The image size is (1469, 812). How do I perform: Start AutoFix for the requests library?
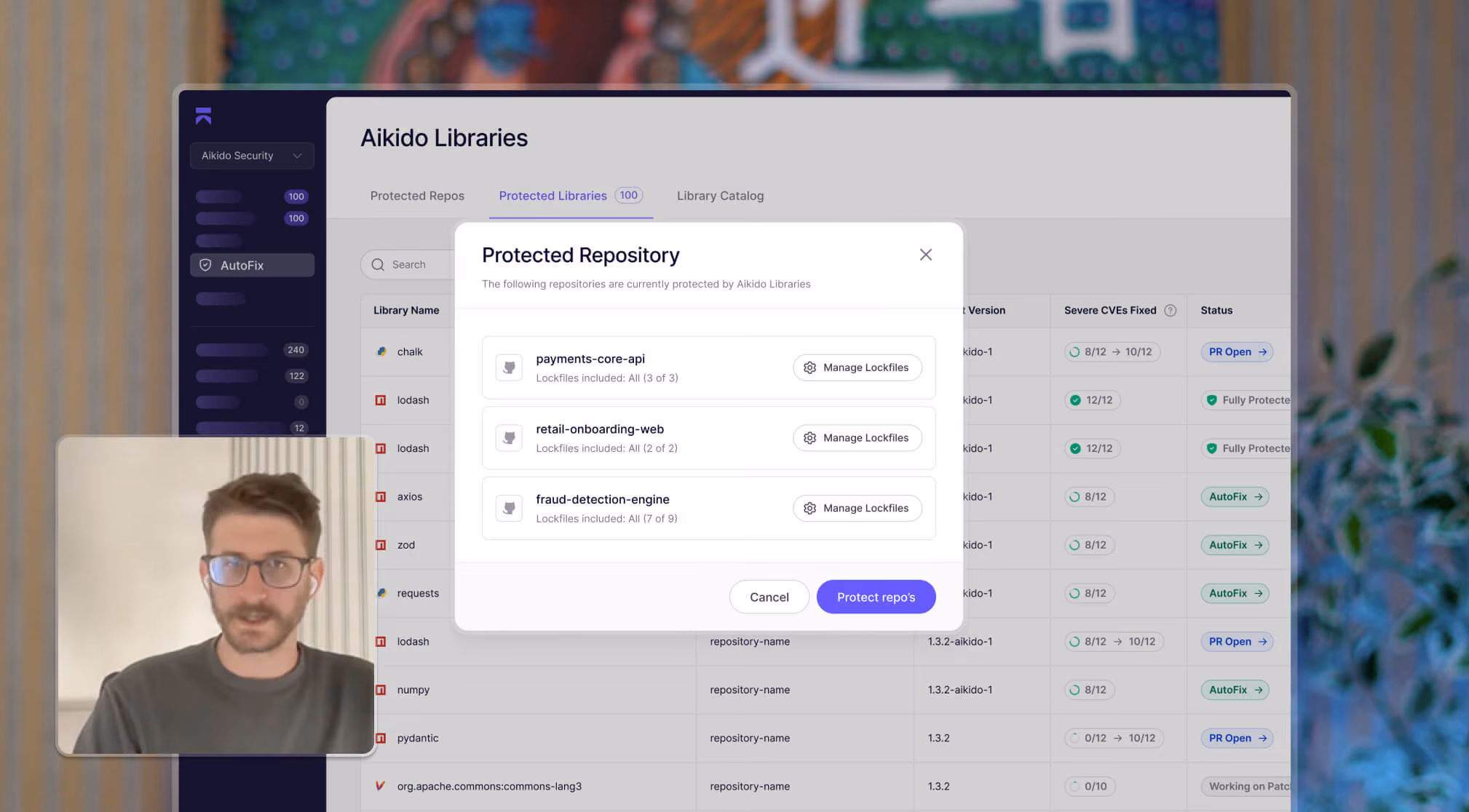pos(1235,593)
